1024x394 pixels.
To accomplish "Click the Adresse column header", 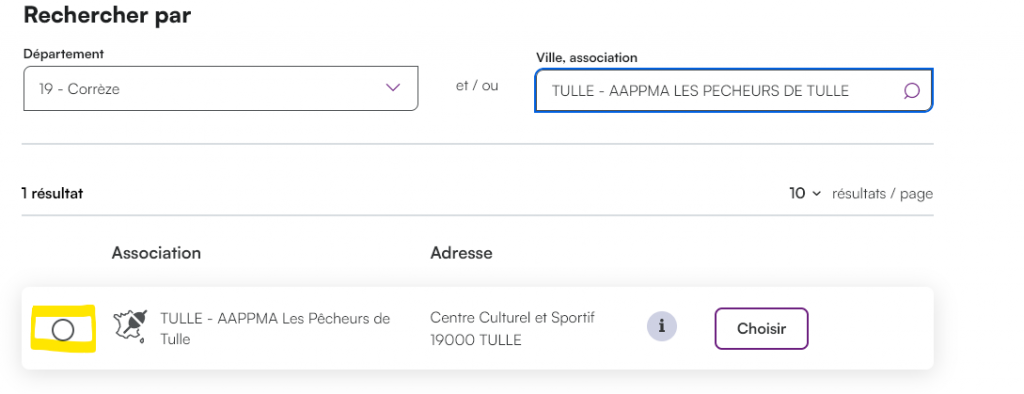I will click(461, 253).
